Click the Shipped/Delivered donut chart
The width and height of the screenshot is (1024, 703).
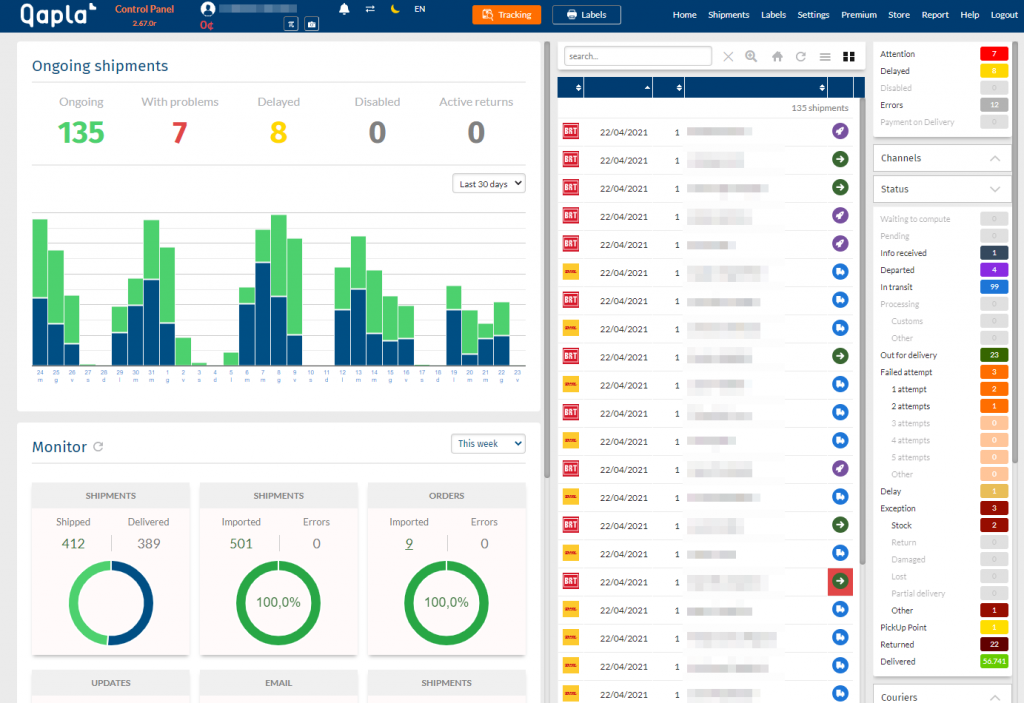pos(111,603)
